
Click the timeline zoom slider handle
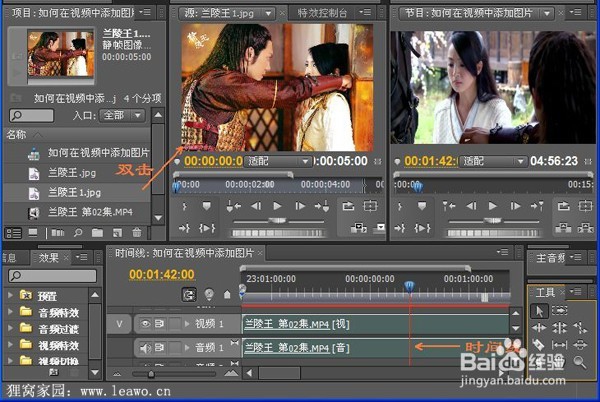[x=151, y=374]
